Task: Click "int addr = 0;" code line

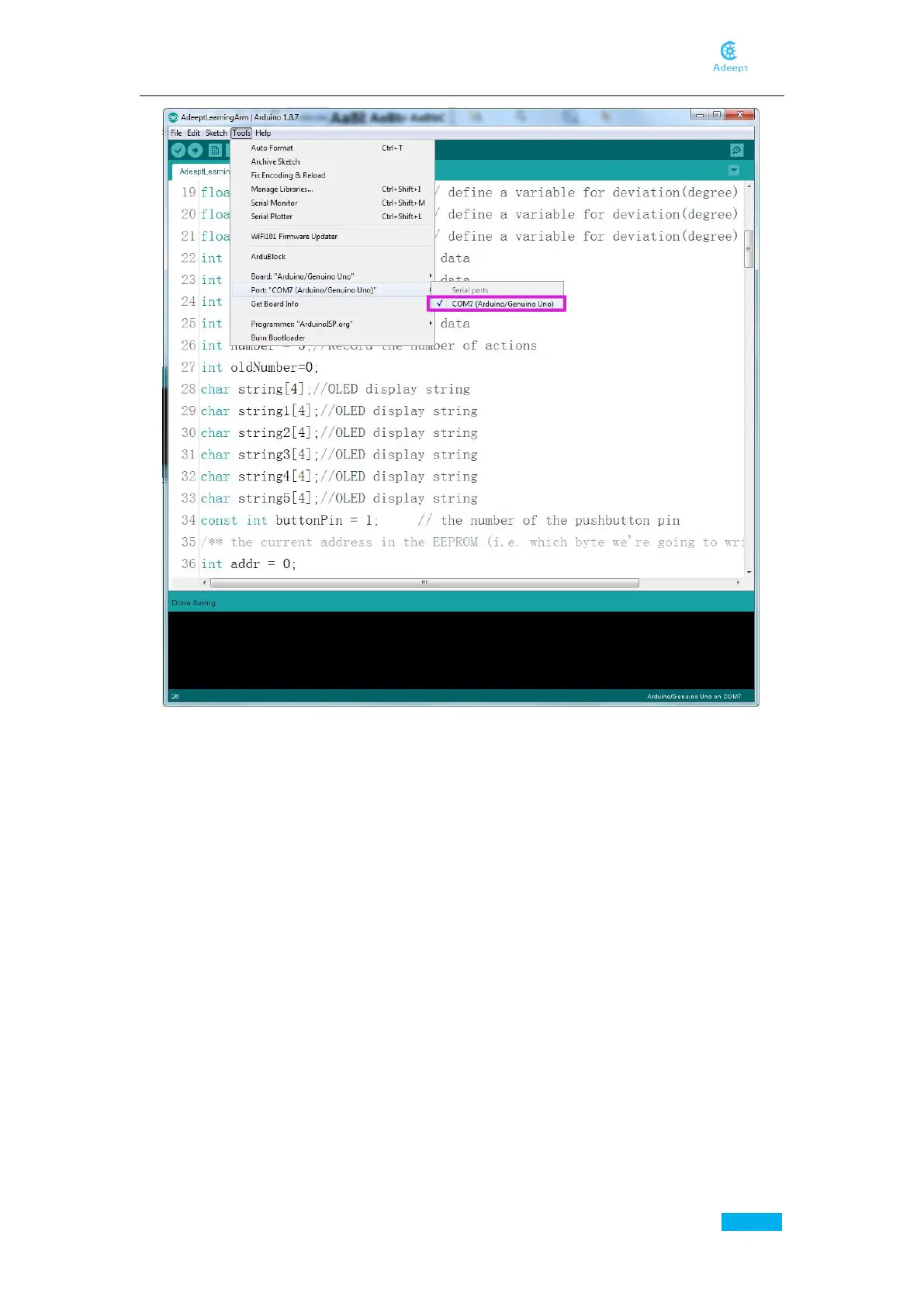Action: coord(248,563)
